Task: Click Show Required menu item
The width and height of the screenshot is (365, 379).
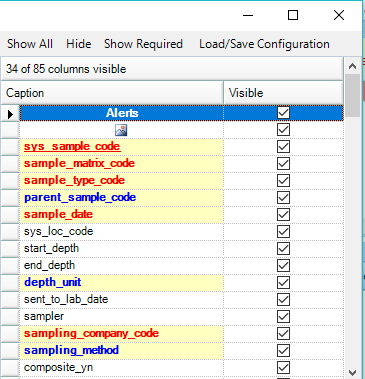Action: coord(143,44)
